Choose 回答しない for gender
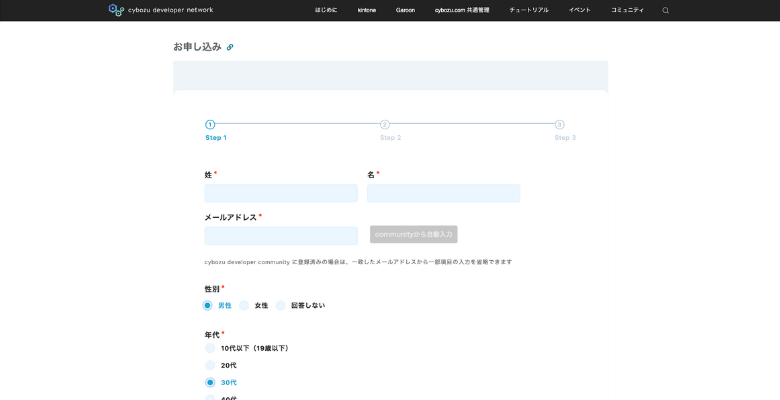 point(281,305)
